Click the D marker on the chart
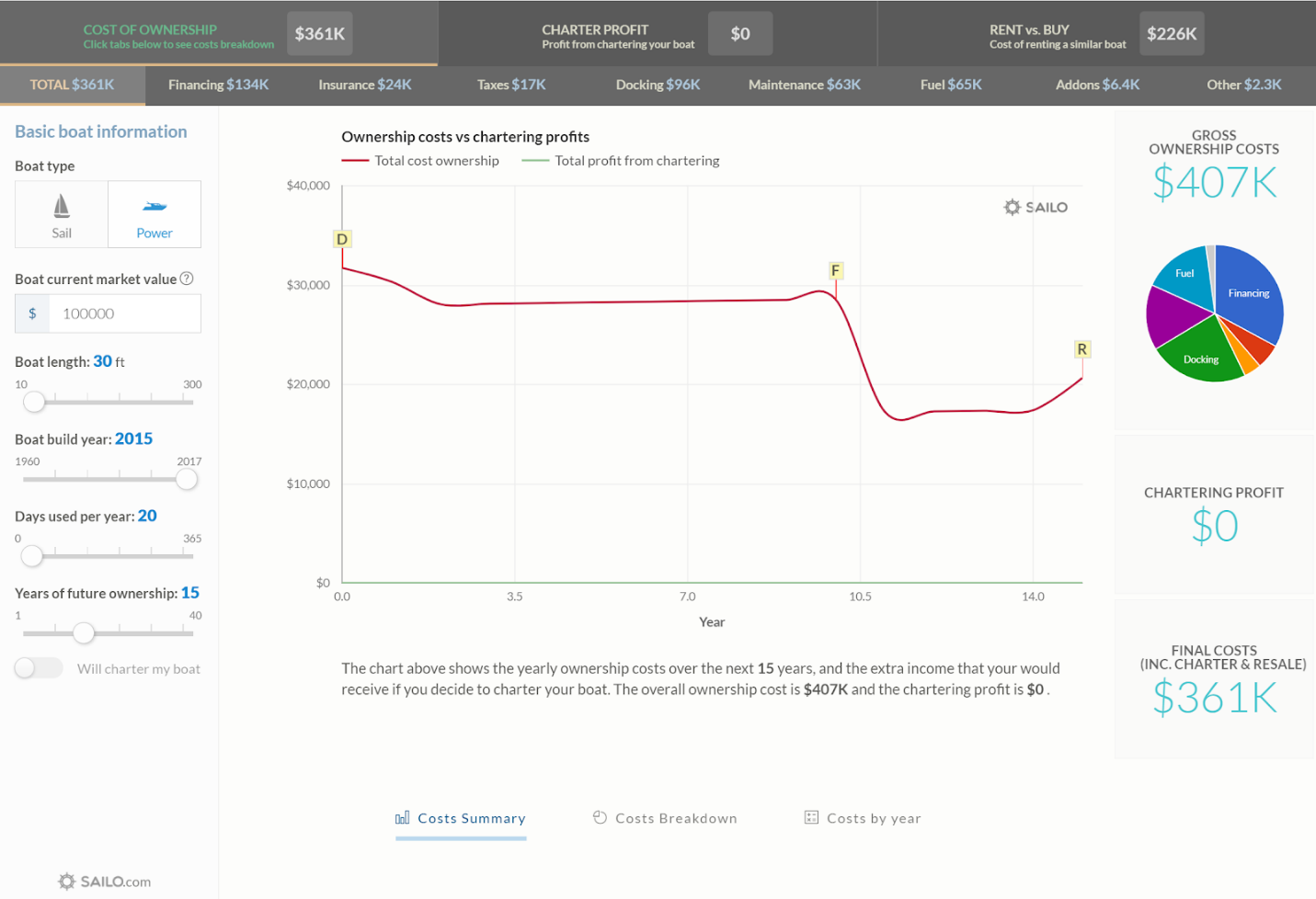Screen dimensions: 1316x899 341,238
